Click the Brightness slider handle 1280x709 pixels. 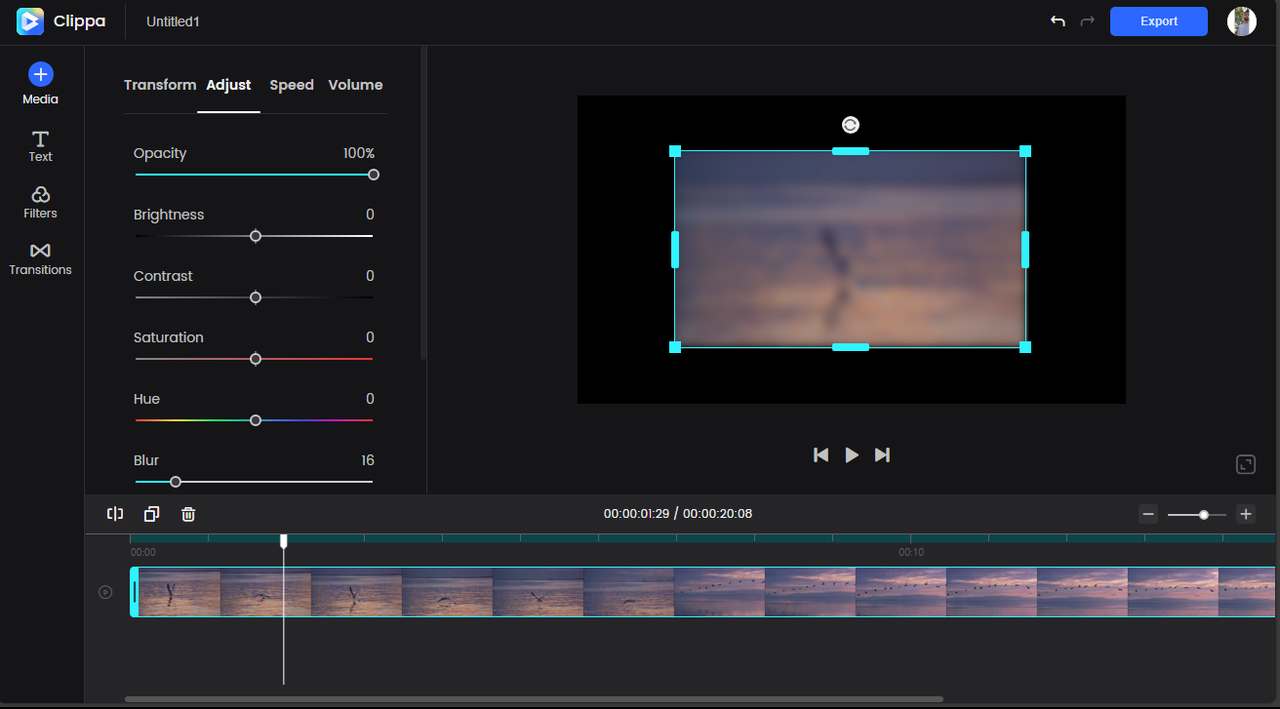coord(255,236)
